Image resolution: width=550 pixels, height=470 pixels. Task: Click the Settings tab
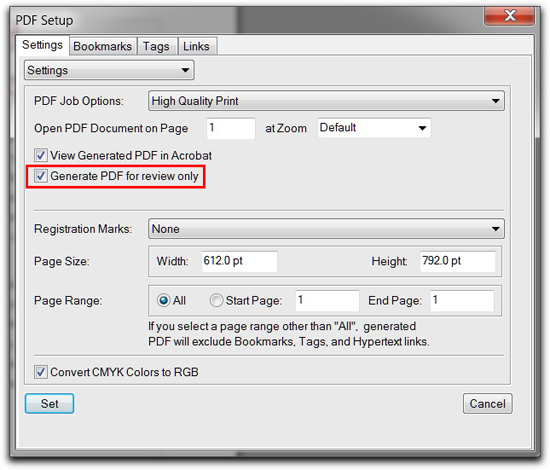(x=42, y=45)
